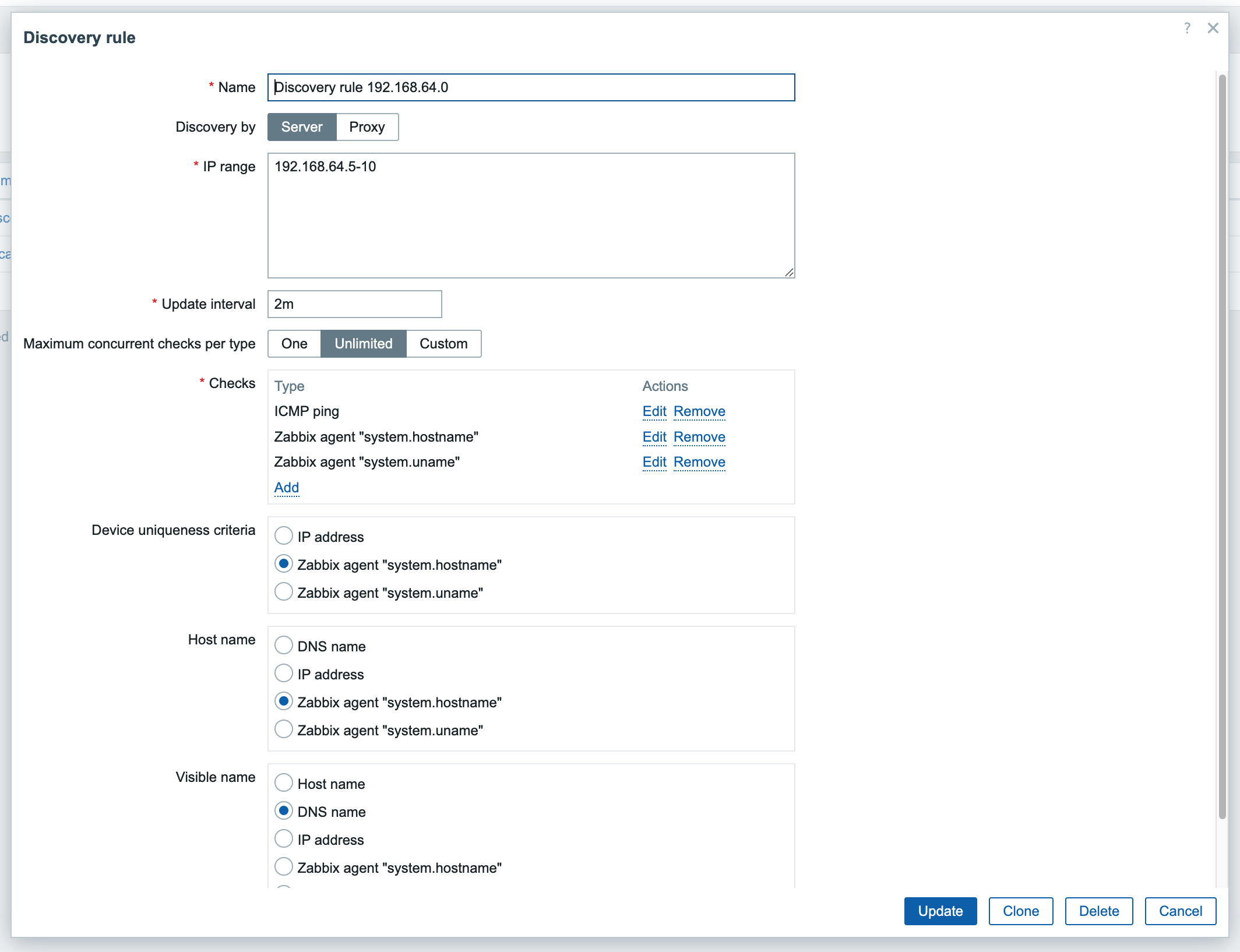Select Proxy for Discovery by
Viewport: 1240px width, 952px height.
367,127
